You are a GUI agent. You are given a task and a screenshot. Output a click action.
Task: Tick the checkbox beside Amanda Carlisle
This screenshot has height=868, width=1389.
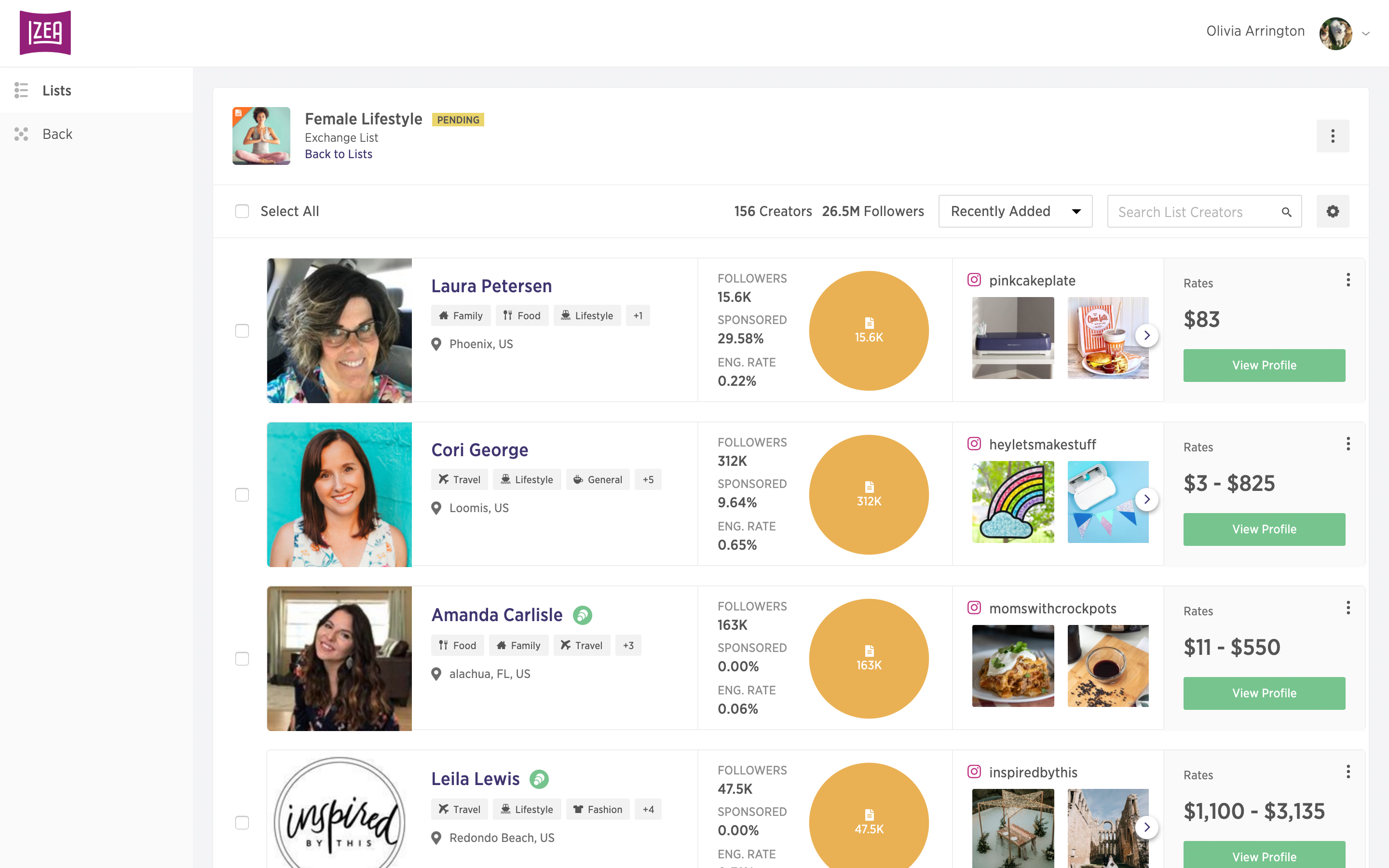[x=242, y=658]
